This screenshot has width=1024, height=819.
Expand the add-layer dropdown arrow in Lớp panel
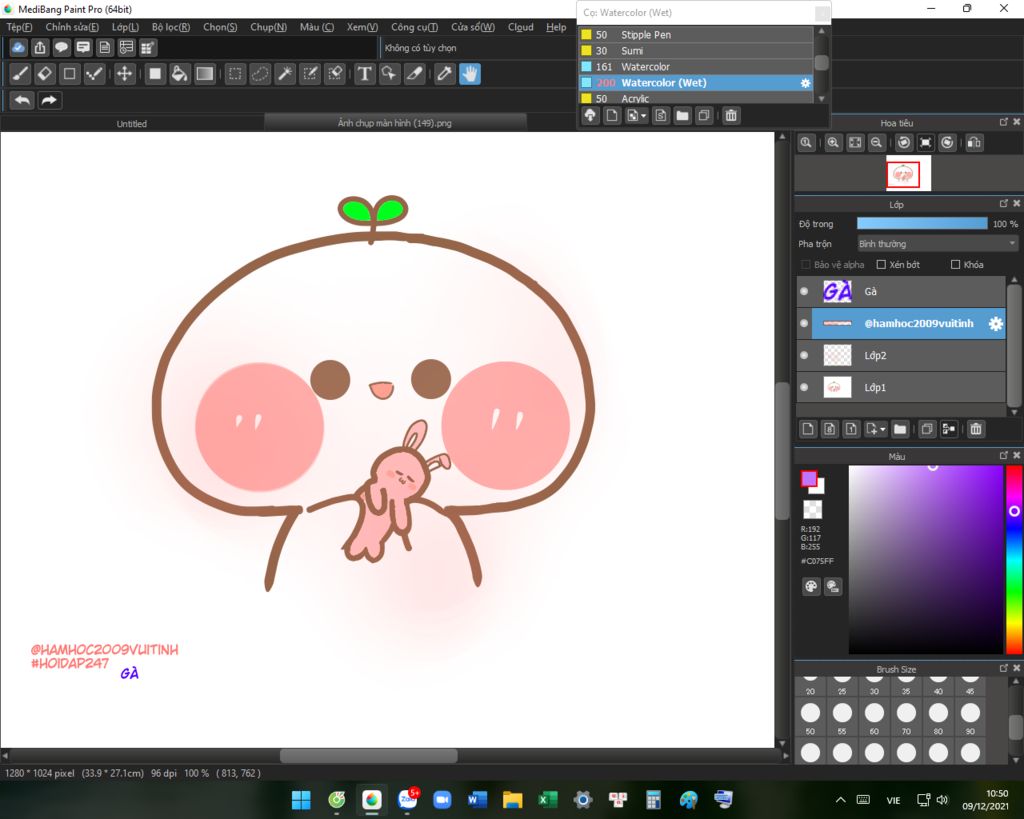pos(882,429)
